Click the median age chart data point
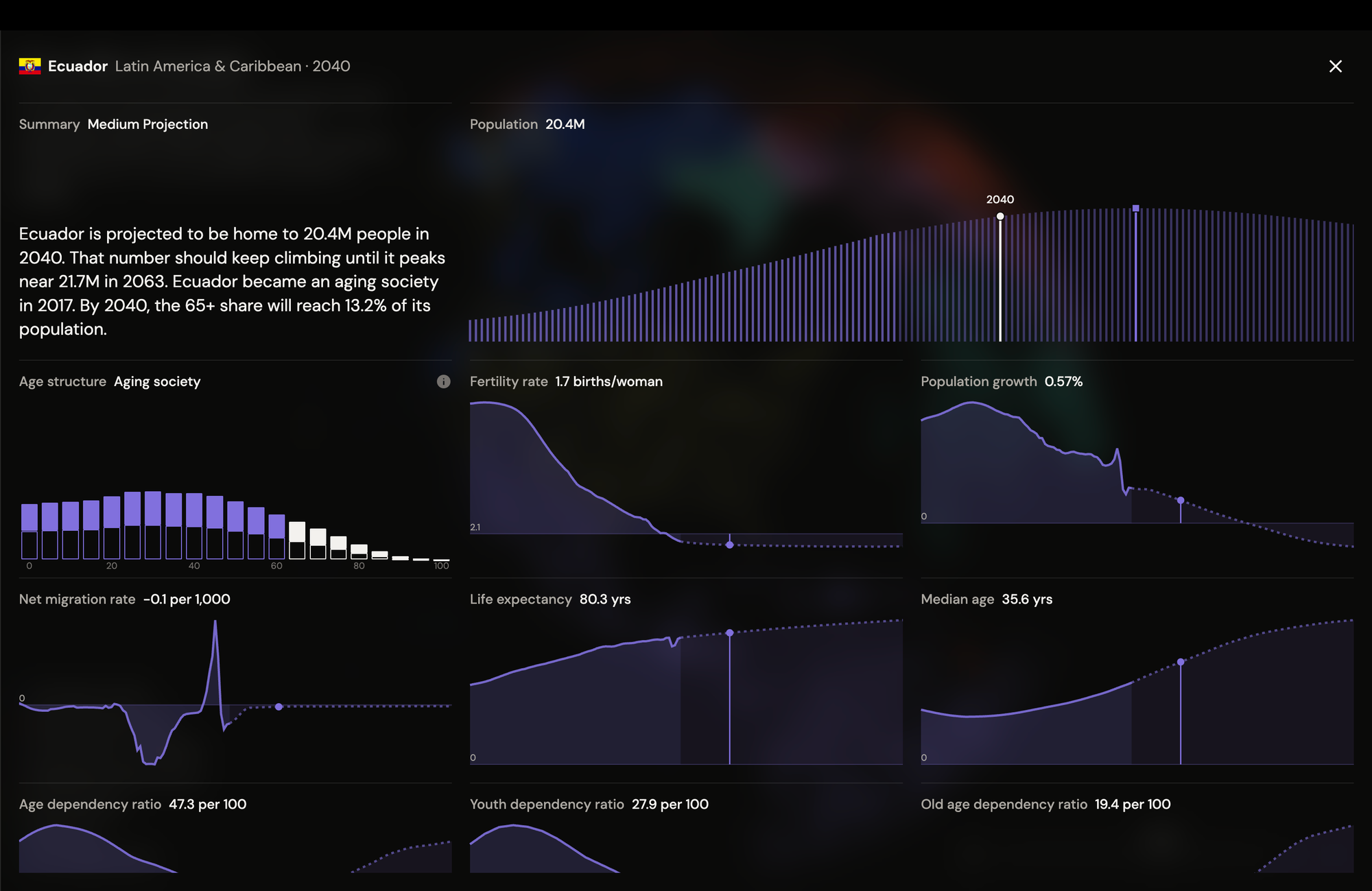The image size is (1372, 891). click(x=1181, y=662)
